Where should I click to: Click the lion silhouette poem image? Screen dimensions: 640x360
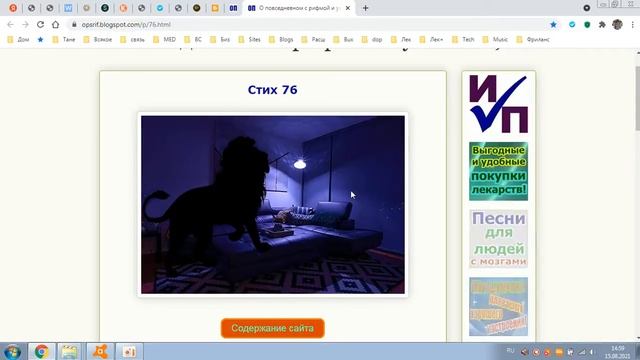click(273, 204)
